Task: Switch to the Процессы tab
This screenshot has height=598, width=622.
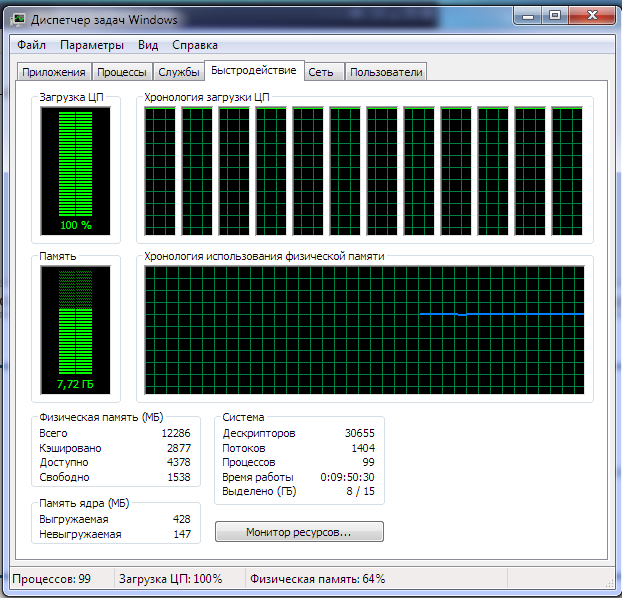Action: (122, 72)
